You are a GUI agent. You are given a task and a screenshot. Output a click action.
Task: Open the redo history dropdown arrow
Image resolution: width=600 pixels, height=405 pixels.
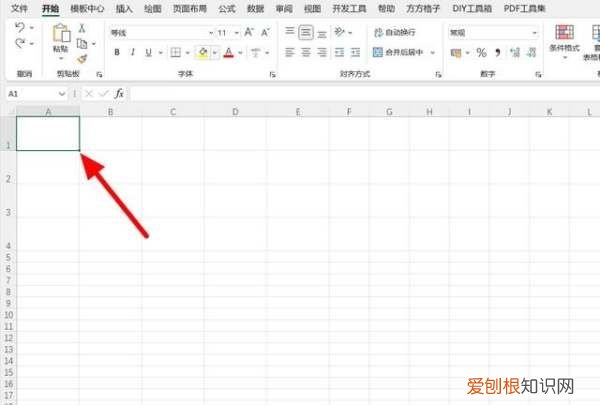click(x=32, y=44)
